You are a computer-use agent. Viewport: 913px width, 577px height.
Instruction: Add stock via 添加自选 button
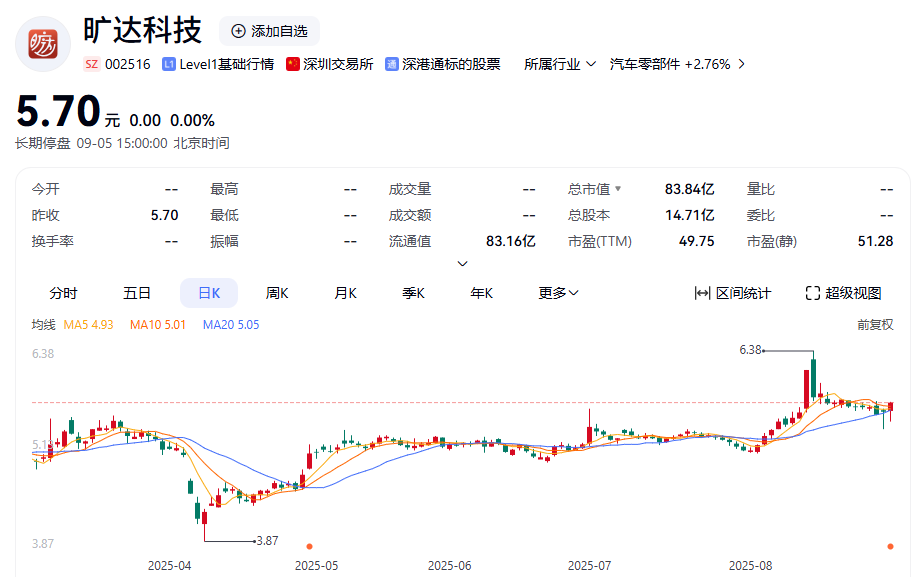point(269,31)
